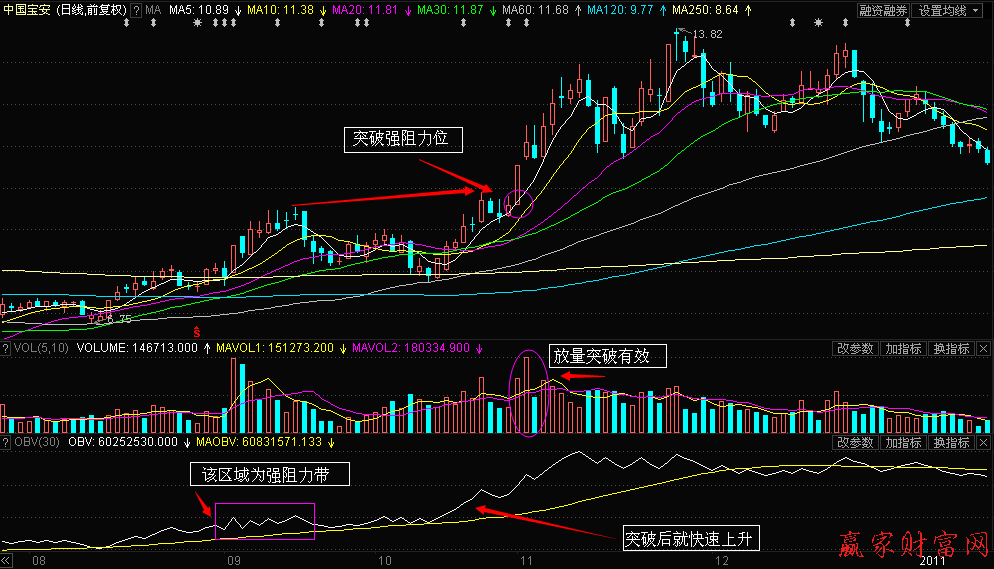Click the 突破强阻力位 annotation box

tap(403, 140)
